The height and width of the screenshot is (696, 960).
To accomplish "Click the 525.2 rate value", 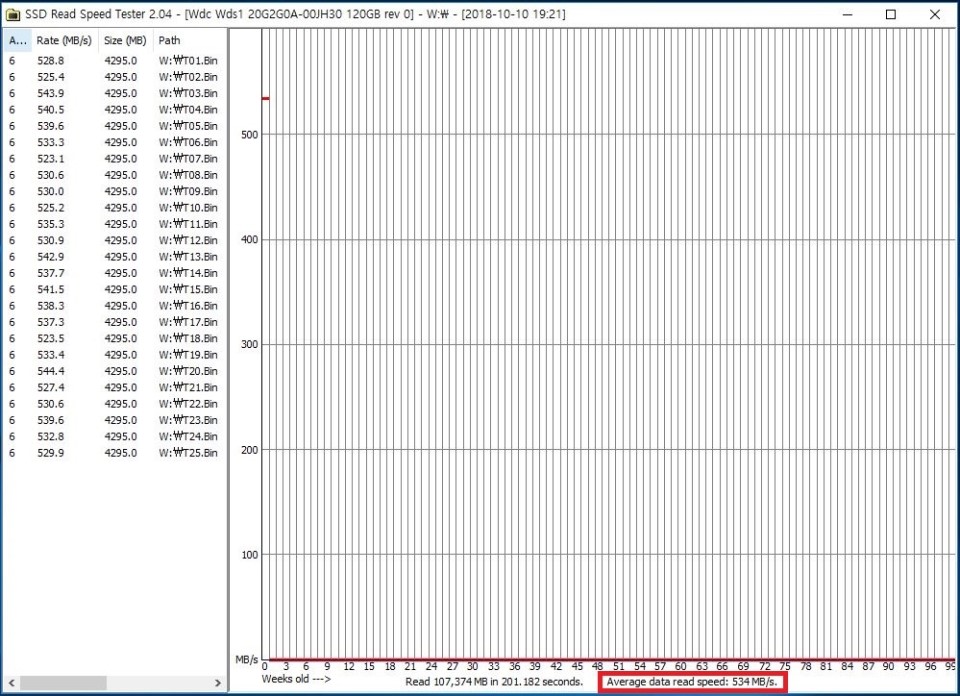I will 50,208.
